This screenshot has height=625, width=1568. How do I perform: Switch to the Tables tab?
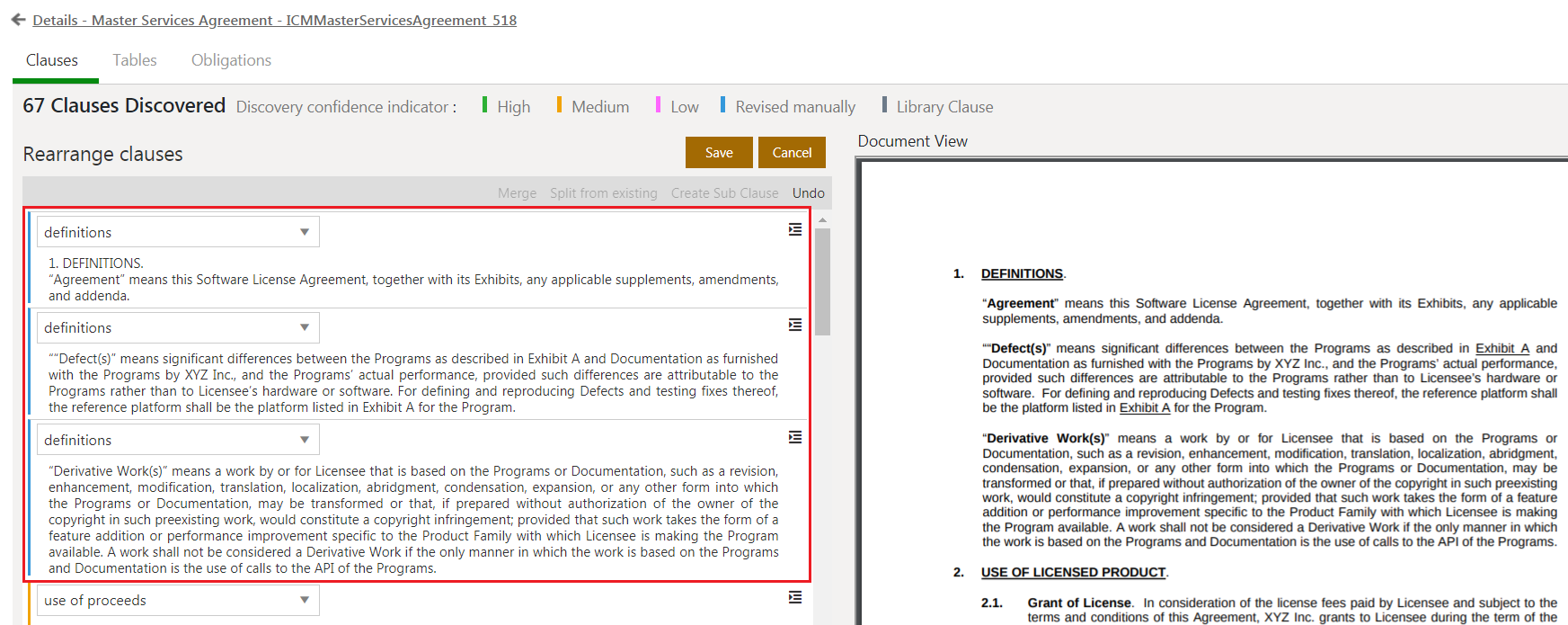click(x=135, y=60)
